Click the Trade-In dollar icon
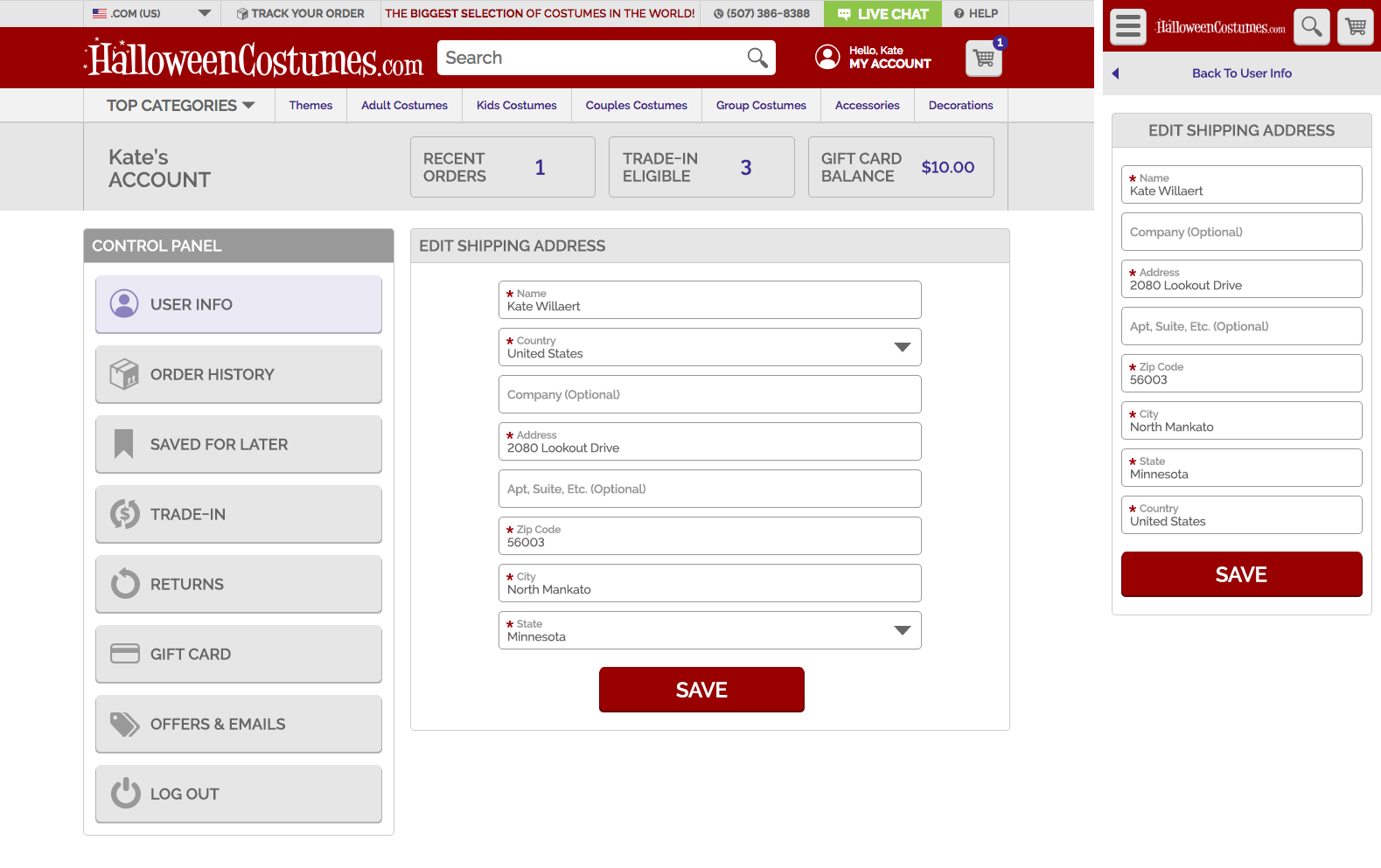The height and width of the screenshot is (868, 1381). point(124,514)
